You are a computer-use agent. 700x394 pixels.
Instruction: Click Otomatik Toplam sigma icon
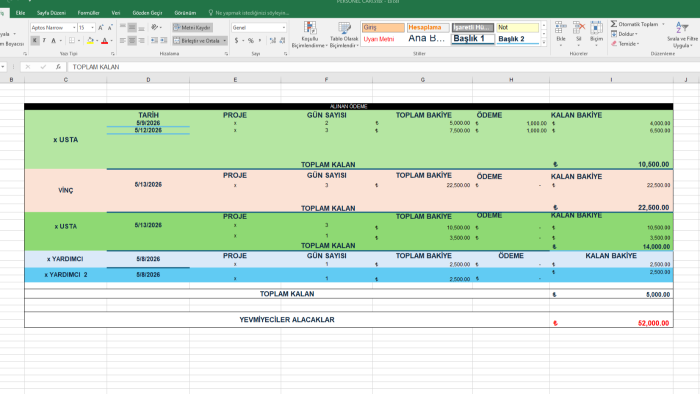(614, 24)
